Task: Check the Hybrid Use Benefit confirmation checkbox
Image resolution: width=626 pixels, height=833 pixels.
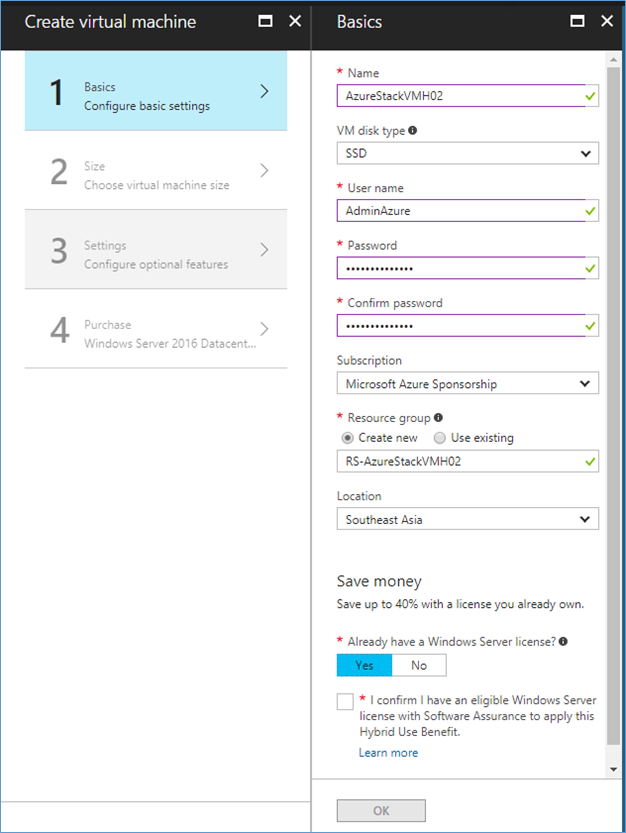Action: coord(345,701)
